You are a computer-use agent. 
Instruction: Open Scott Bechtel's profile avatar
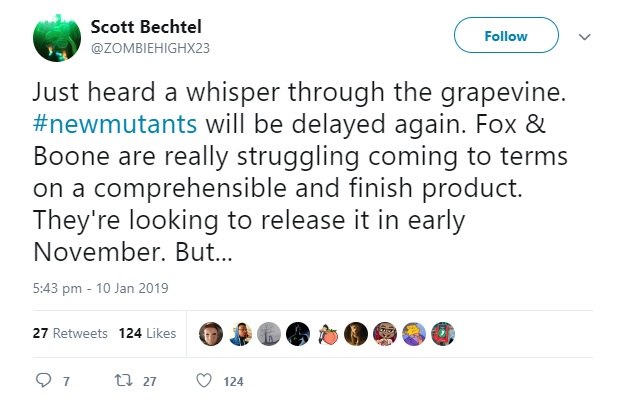57,37
